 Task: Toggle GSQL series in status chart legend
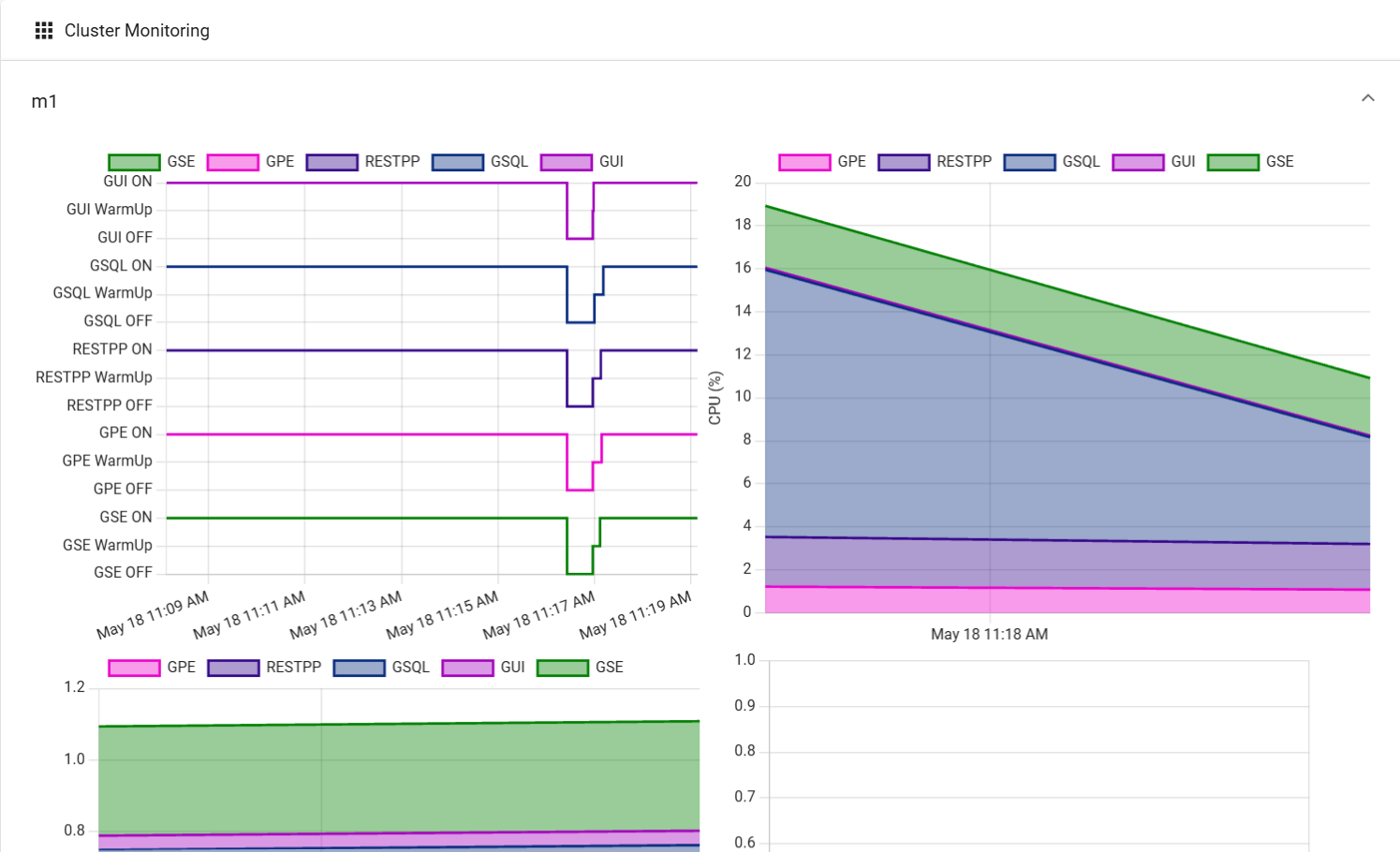(x=480, y=162)
